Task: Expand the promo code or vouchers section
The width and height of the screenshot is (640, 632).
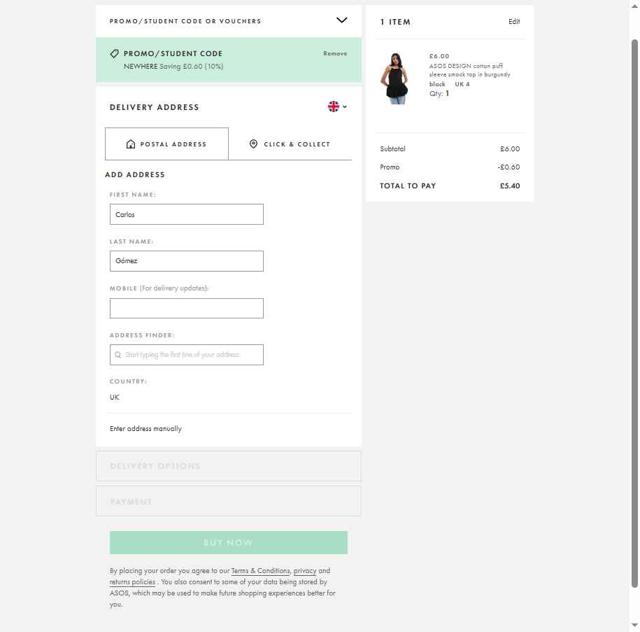Action: 341,20
